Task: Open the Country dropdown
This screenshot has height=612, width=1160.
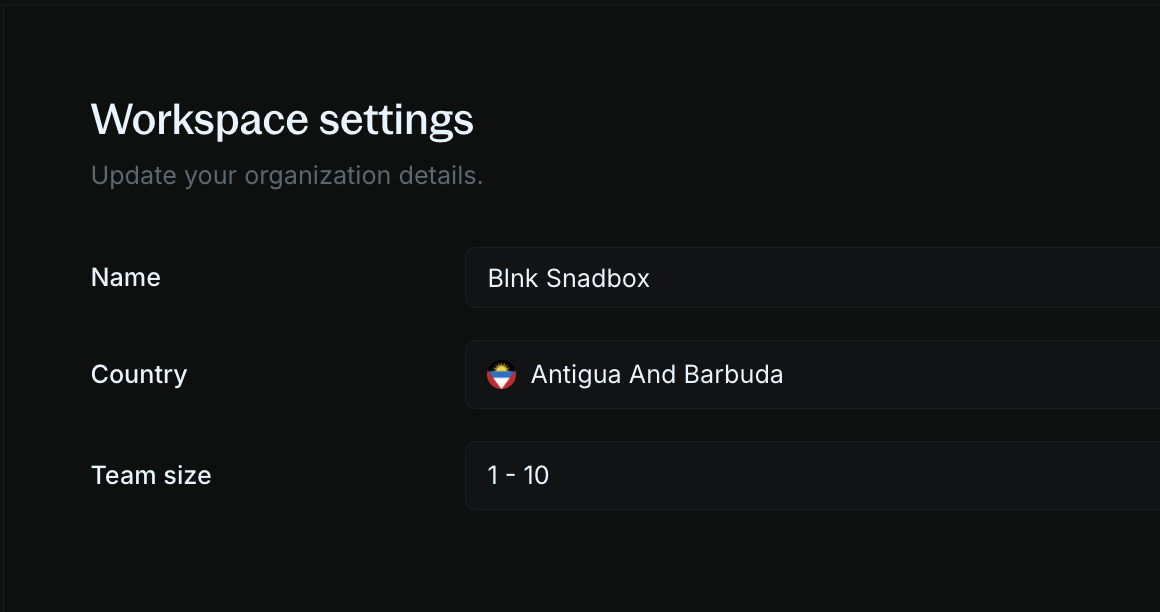Action: pyautogui.click(x=812, y=374)
